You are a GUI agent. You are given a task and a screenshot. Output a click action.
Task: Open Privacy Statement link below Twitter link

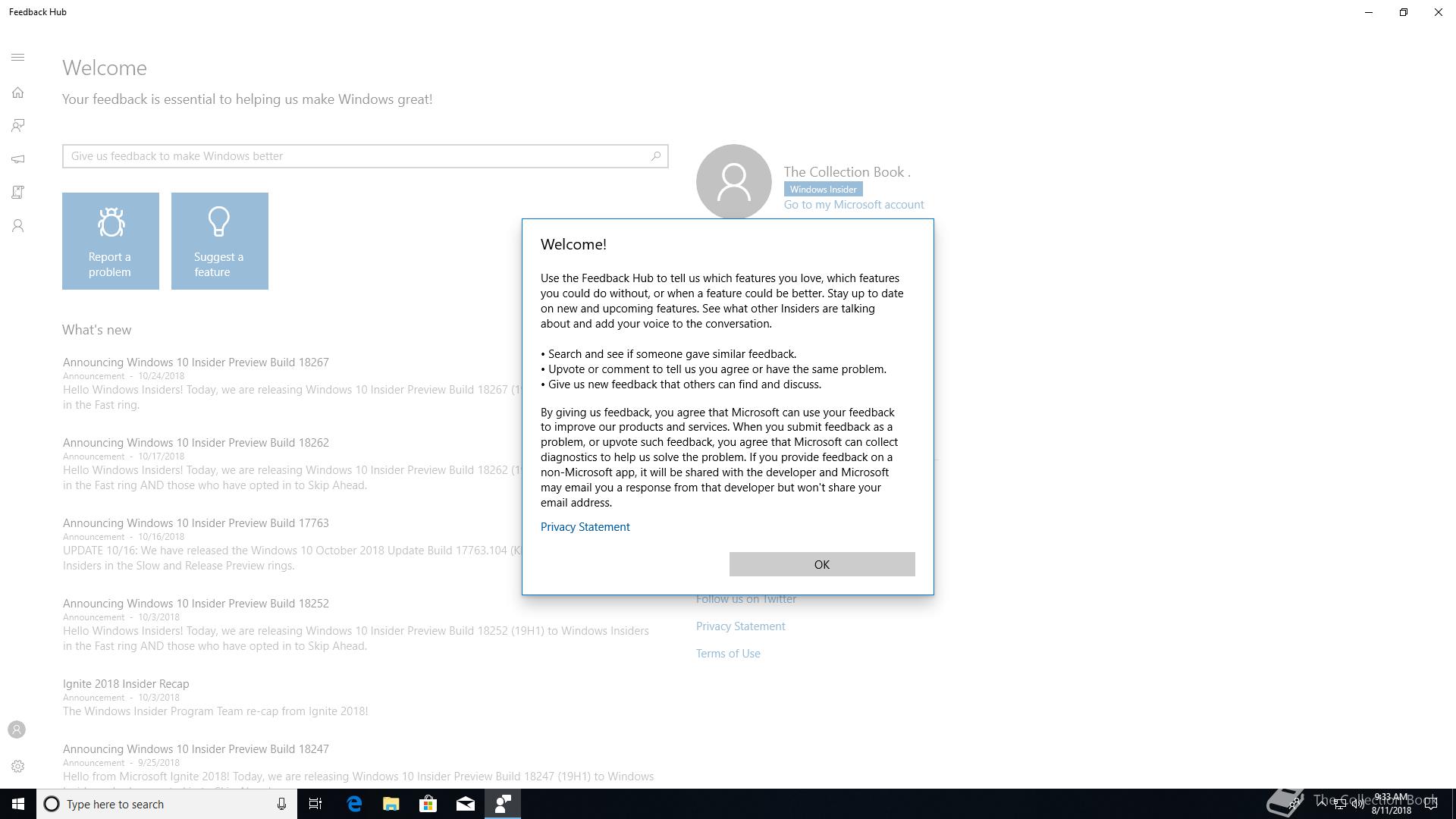click(x=741, y=626)
